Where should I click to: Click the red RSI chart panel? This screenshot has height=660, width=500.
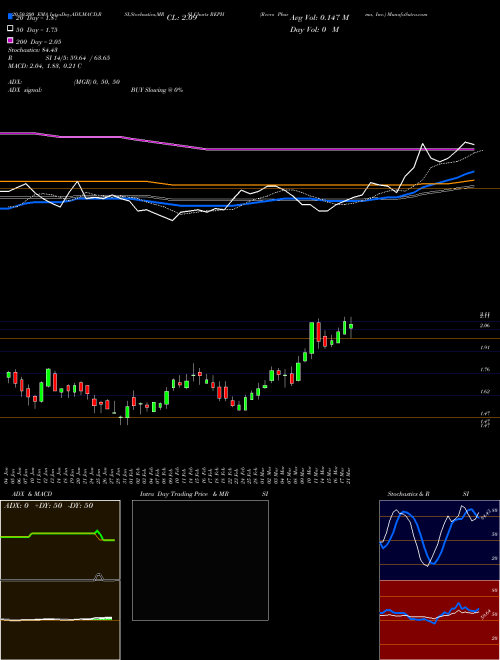pos(439,620)
